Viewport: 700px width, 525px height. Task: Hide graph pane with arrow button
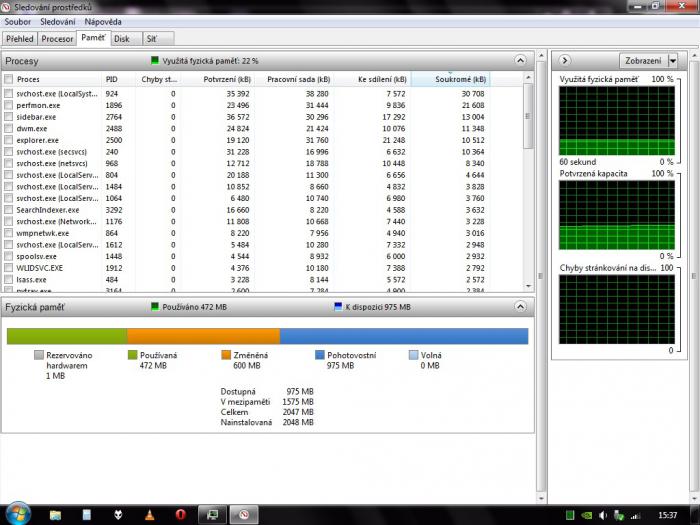[x=565, y=61]
